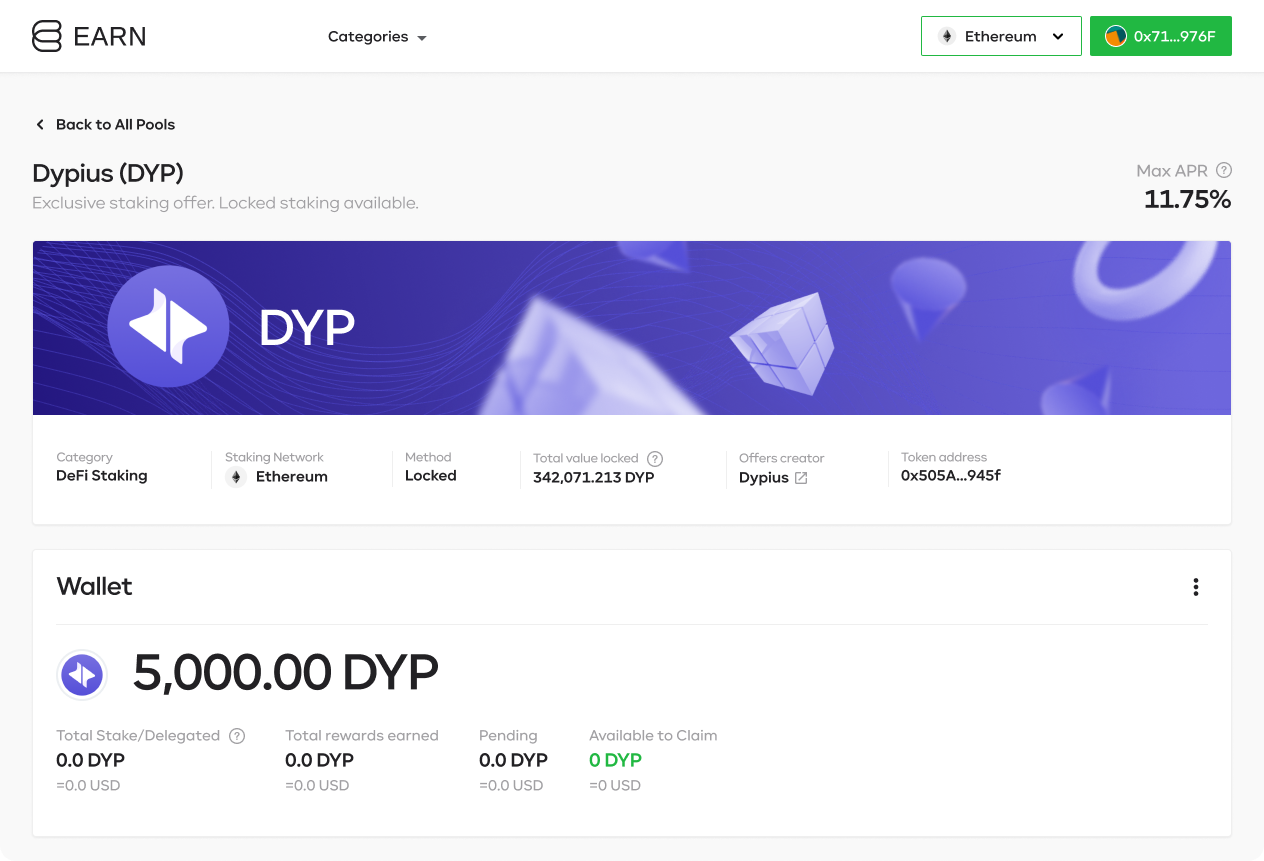Image resolution: width=1264 pixels, height=861 pixels.
Task: Click the Ethereum icon in the network selector
Action: tap(947, 37)
